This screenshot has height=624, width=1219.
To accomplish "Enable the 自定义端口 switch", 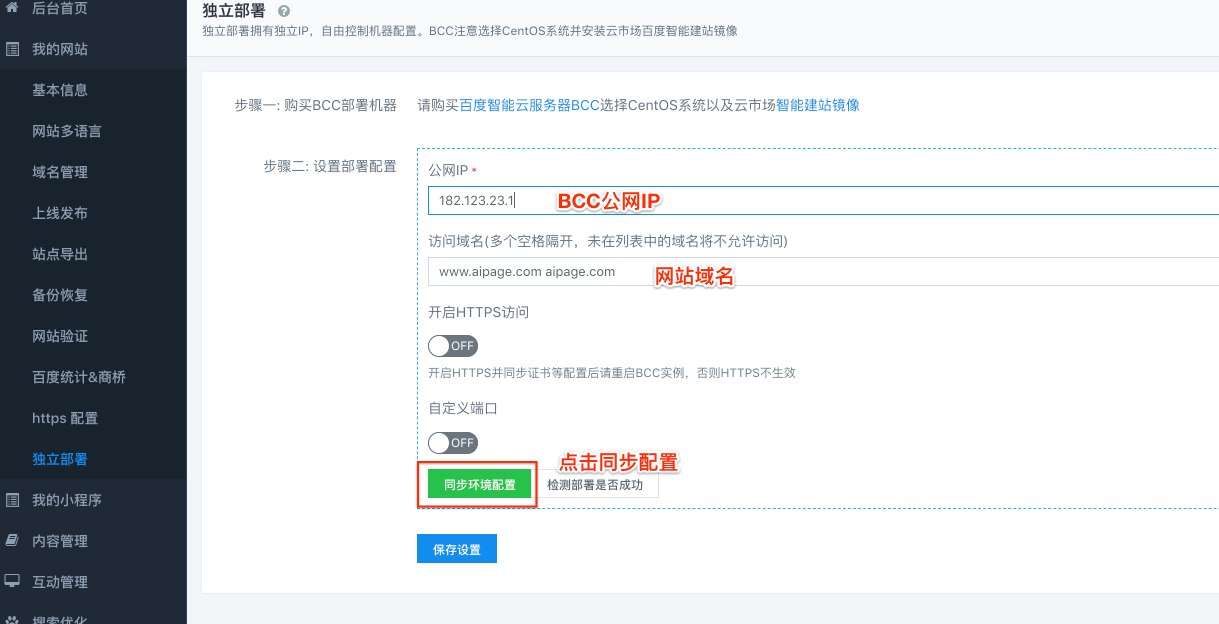I will coord(452,442).
